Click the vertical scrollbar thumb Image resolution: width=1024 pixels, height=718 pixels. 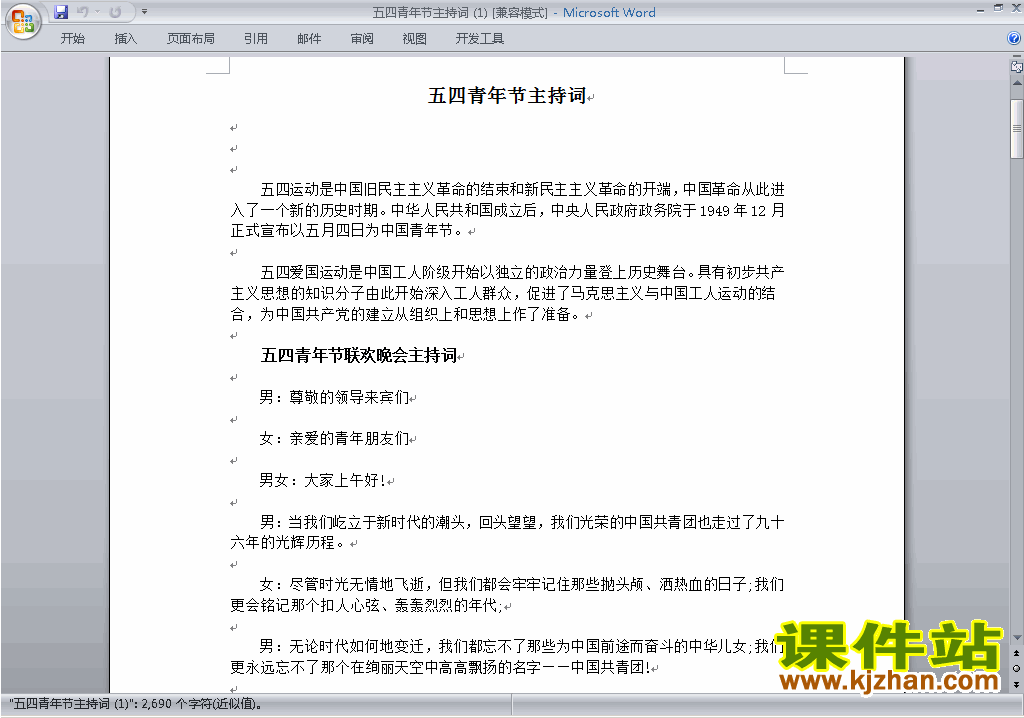[x=1017, y=129]
